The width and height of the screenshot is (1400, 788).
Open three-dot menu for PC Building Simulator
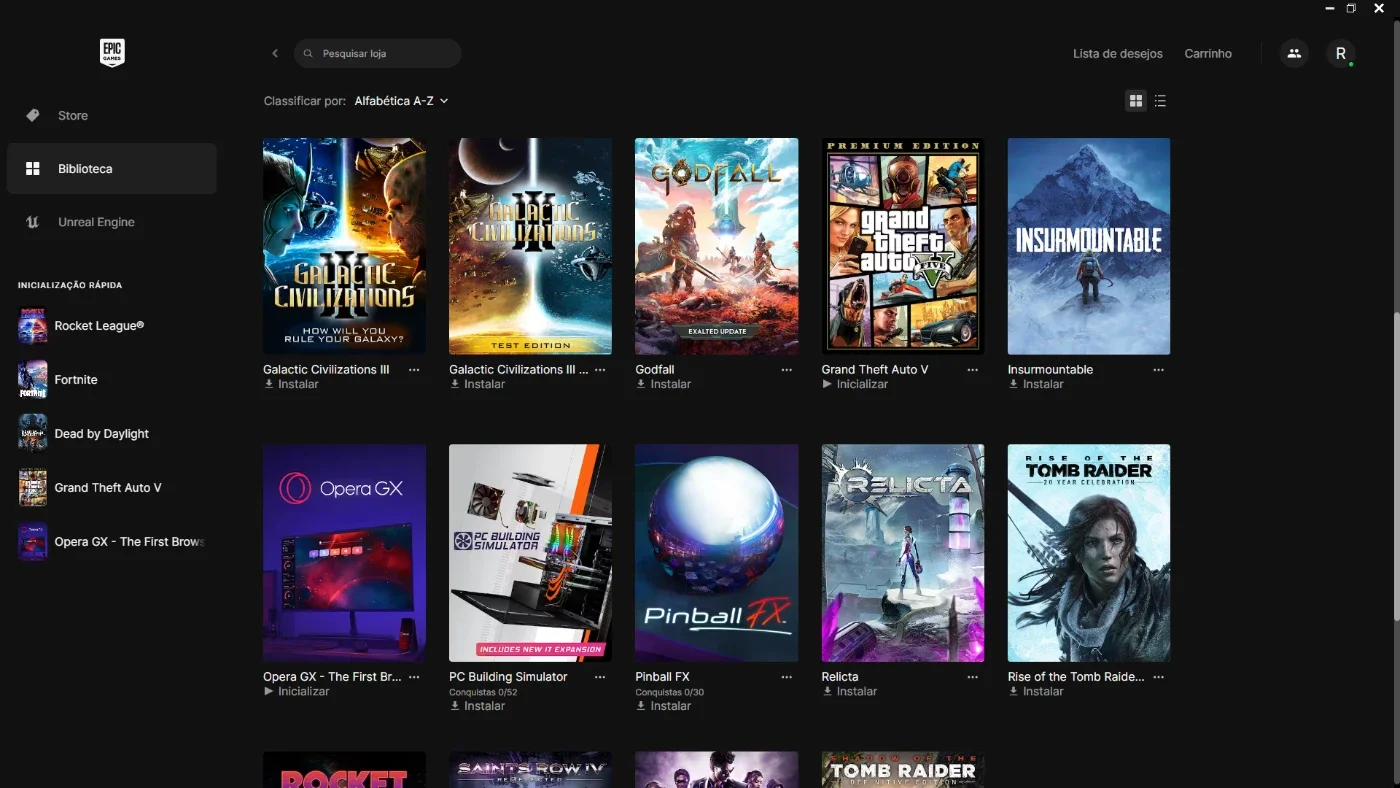600,677
